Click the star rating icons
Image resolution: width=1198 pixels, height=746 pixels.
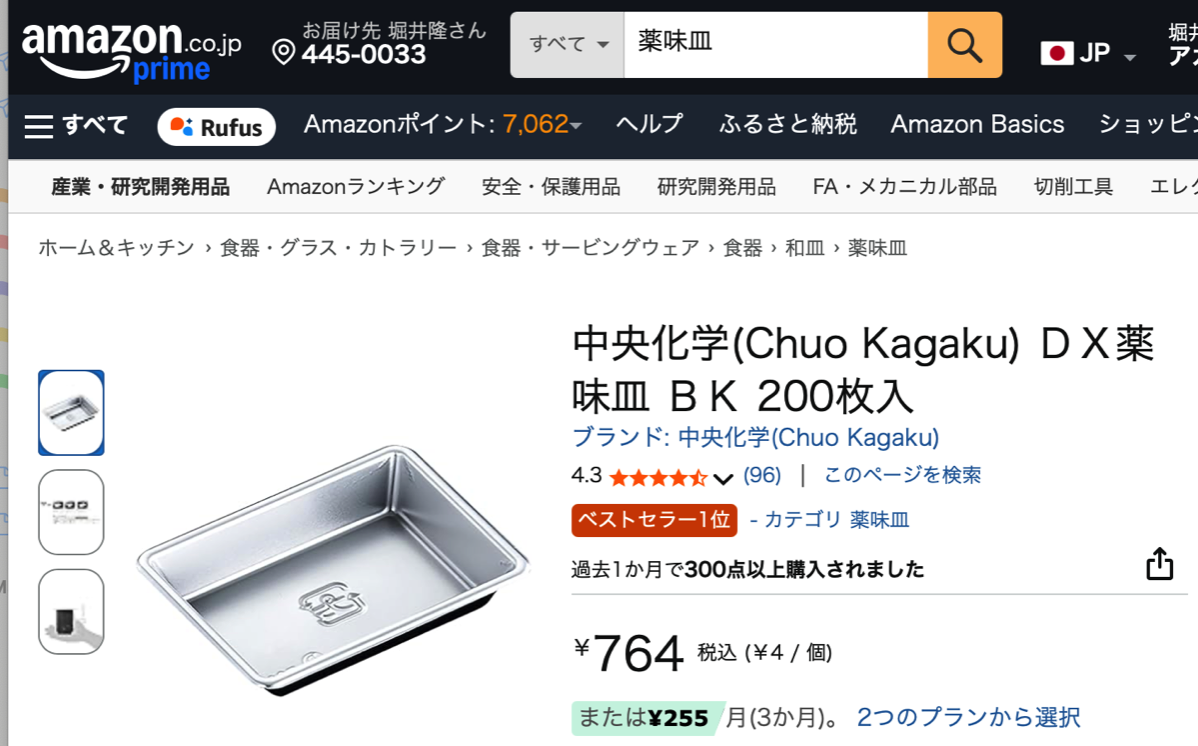point(658,477)
